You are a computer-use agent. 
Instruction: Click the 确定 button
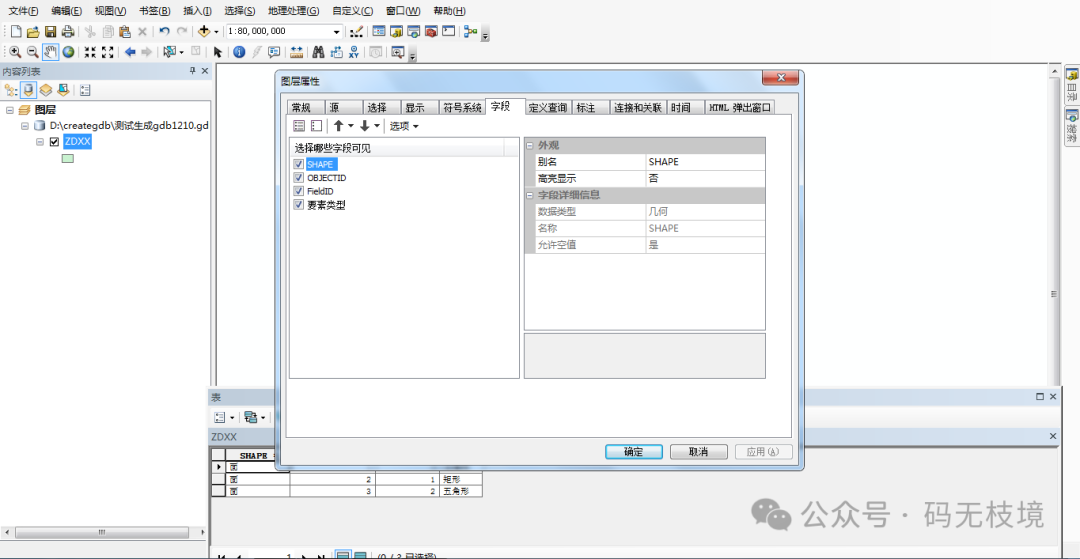(634, 452)
